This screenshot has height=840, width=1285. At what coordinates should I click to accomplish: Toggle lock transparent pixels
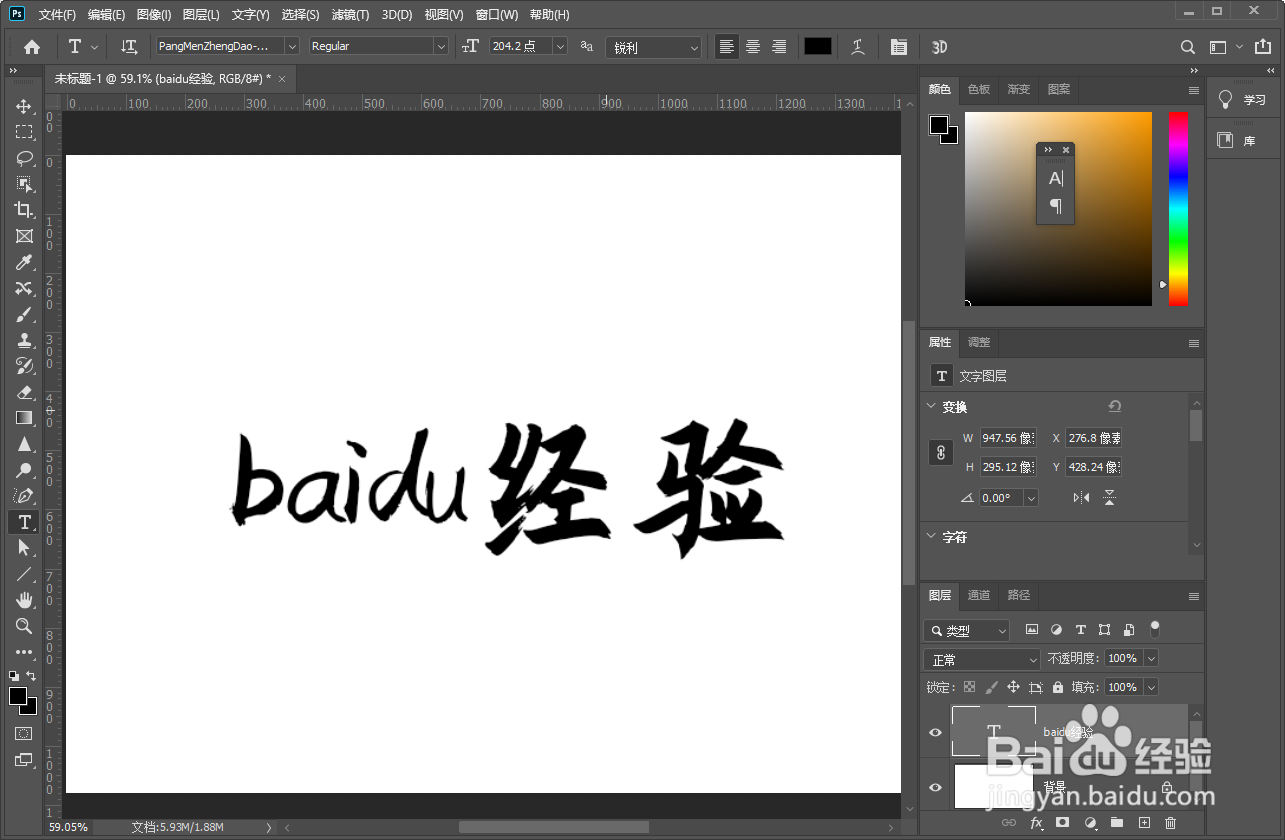point(969,687)
